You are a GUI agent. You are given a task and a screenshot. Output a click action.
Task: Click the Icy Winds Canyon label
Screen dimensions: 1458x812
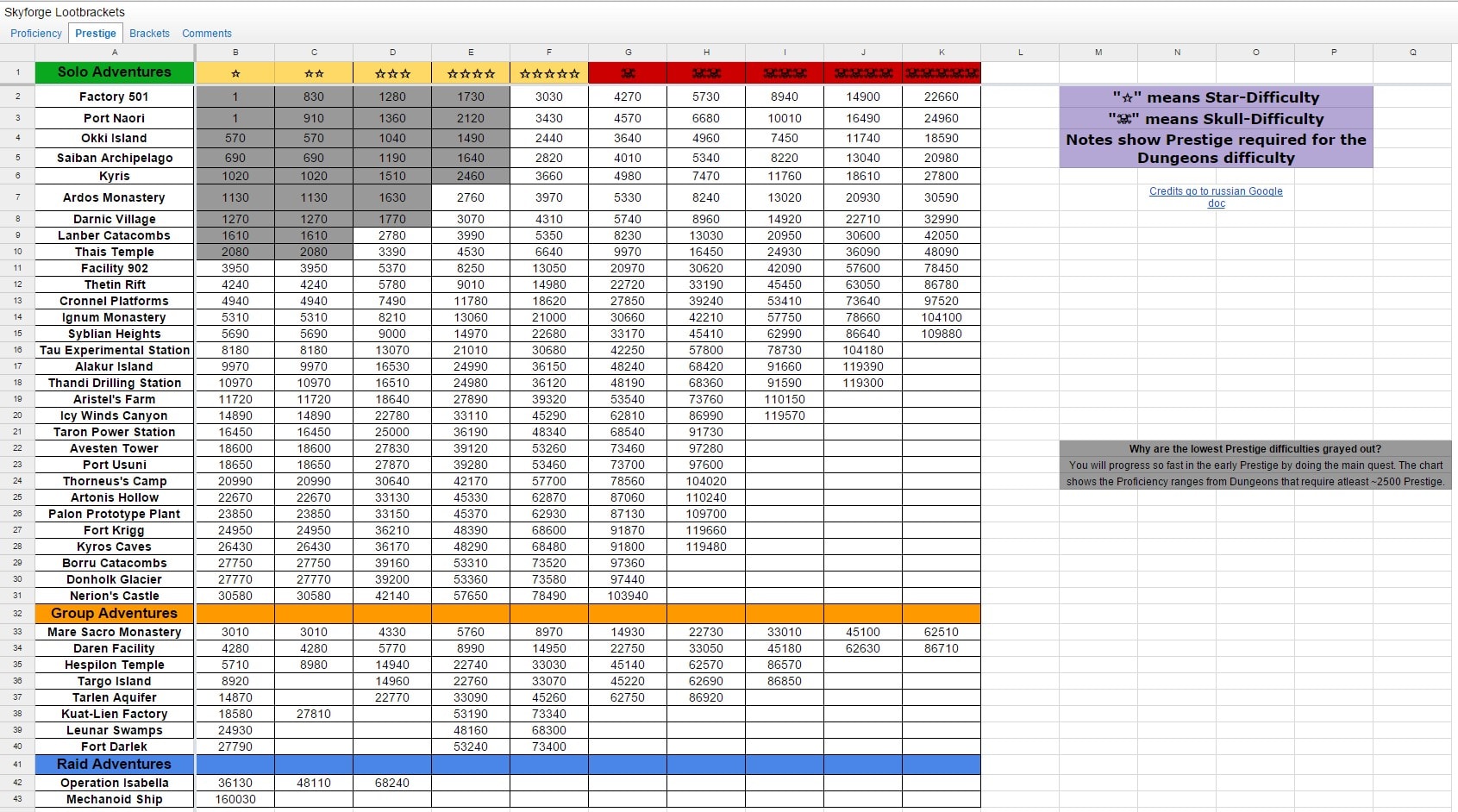[x=115, y=415]
